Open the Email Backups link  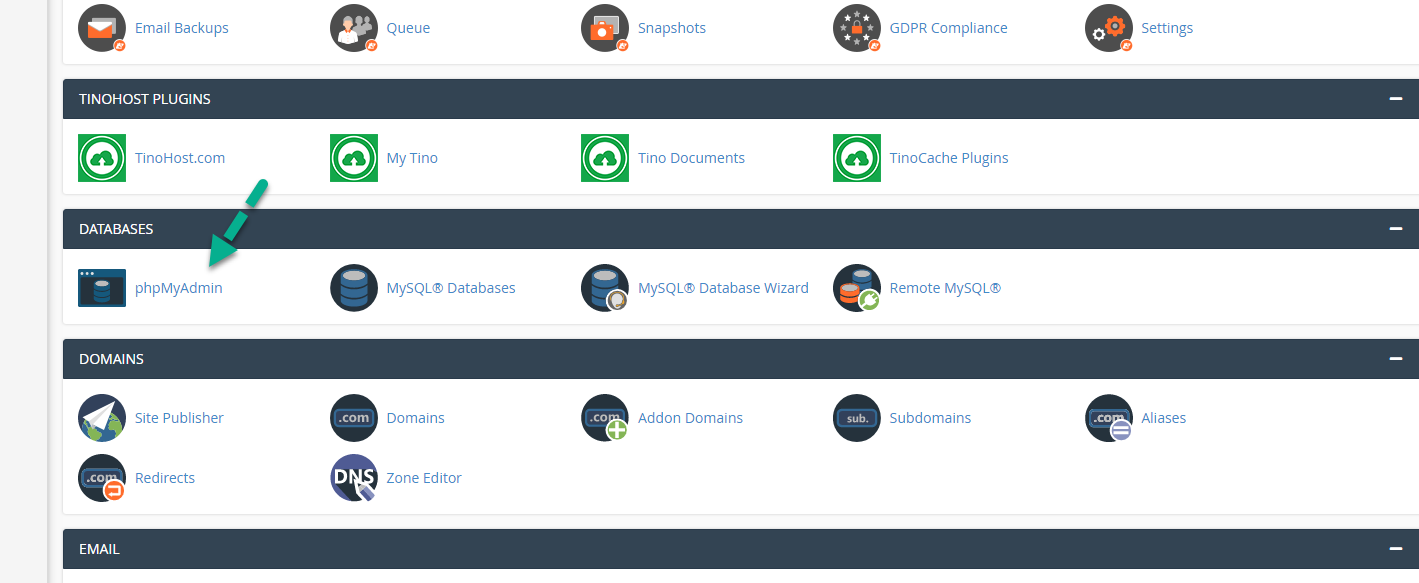(x=181, y=28)
